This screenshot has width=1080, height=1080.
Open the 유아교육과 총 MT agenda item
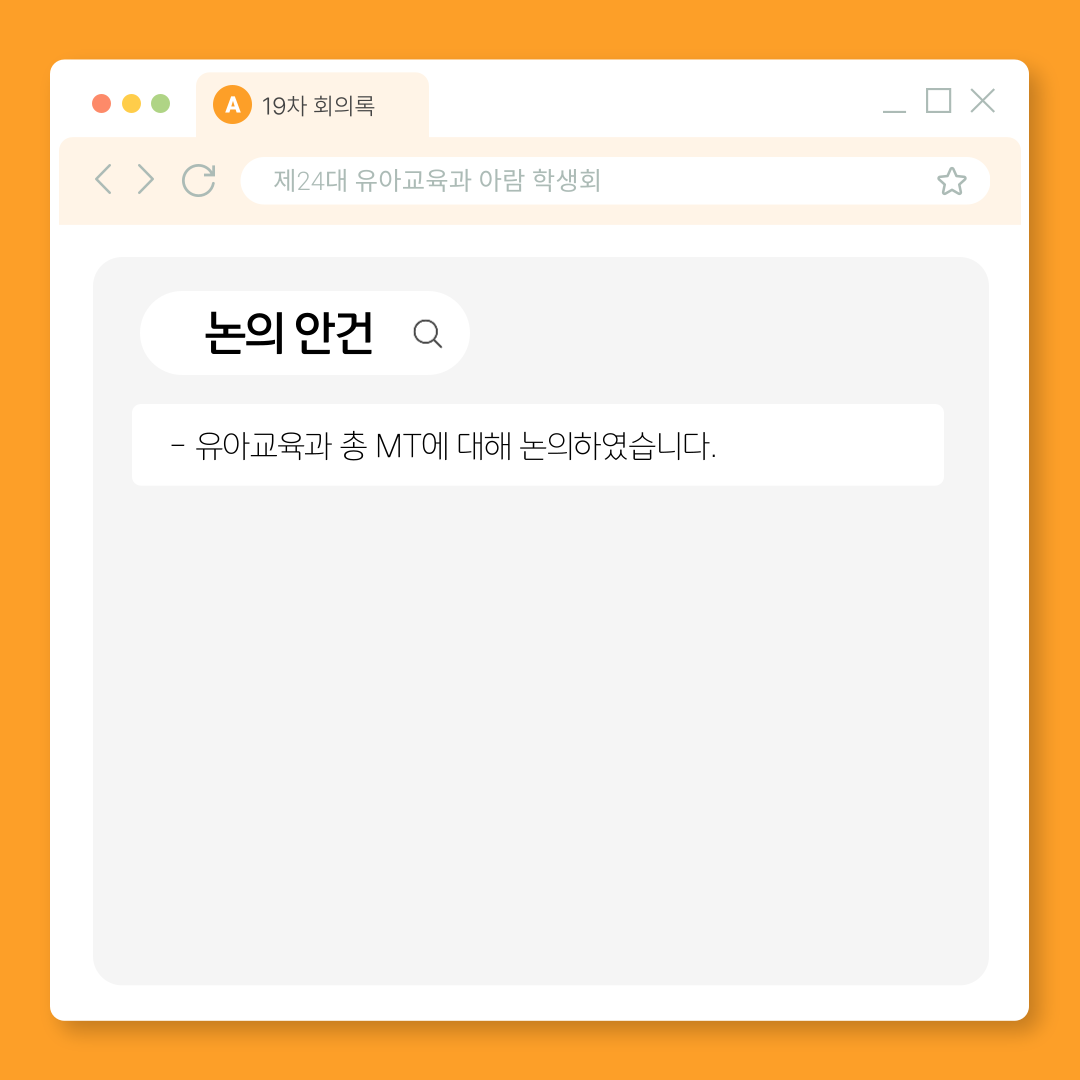537,445
